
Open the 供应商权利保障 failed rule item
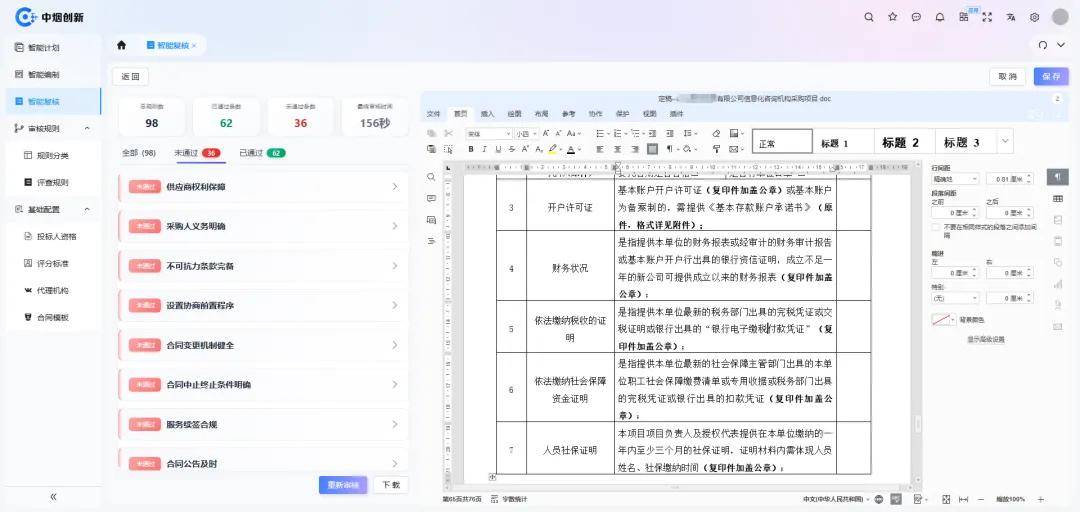coord(263,187)
